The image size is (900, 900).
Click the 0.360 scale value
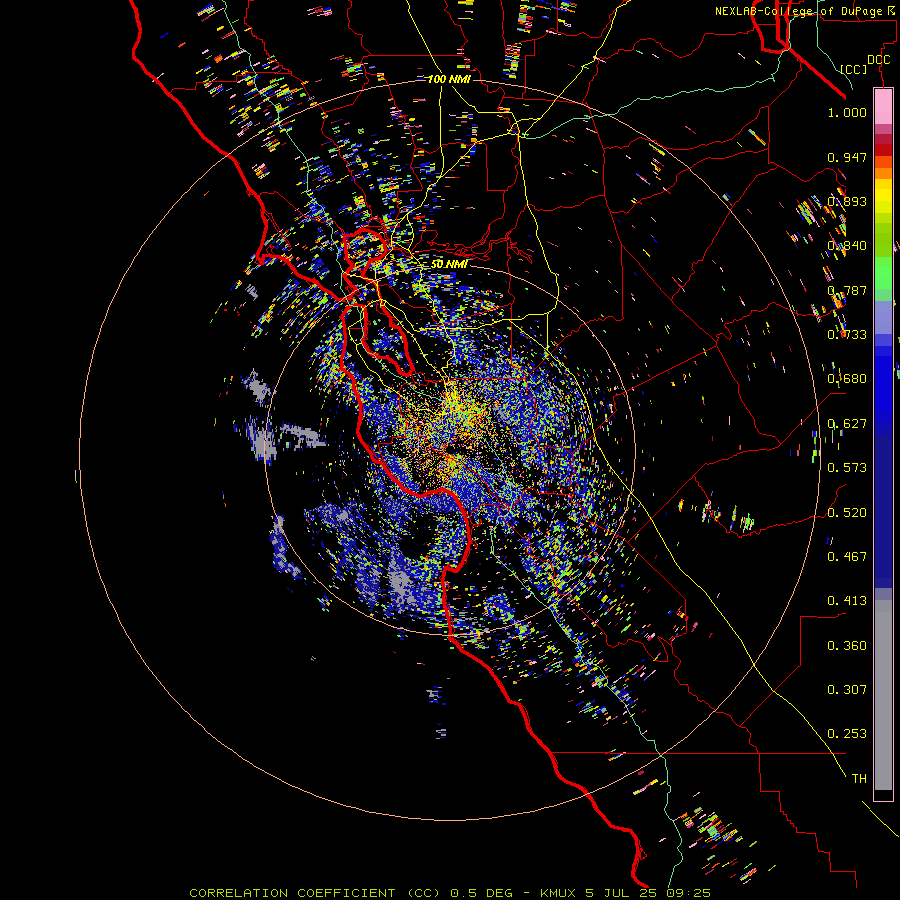pos(847,646)
